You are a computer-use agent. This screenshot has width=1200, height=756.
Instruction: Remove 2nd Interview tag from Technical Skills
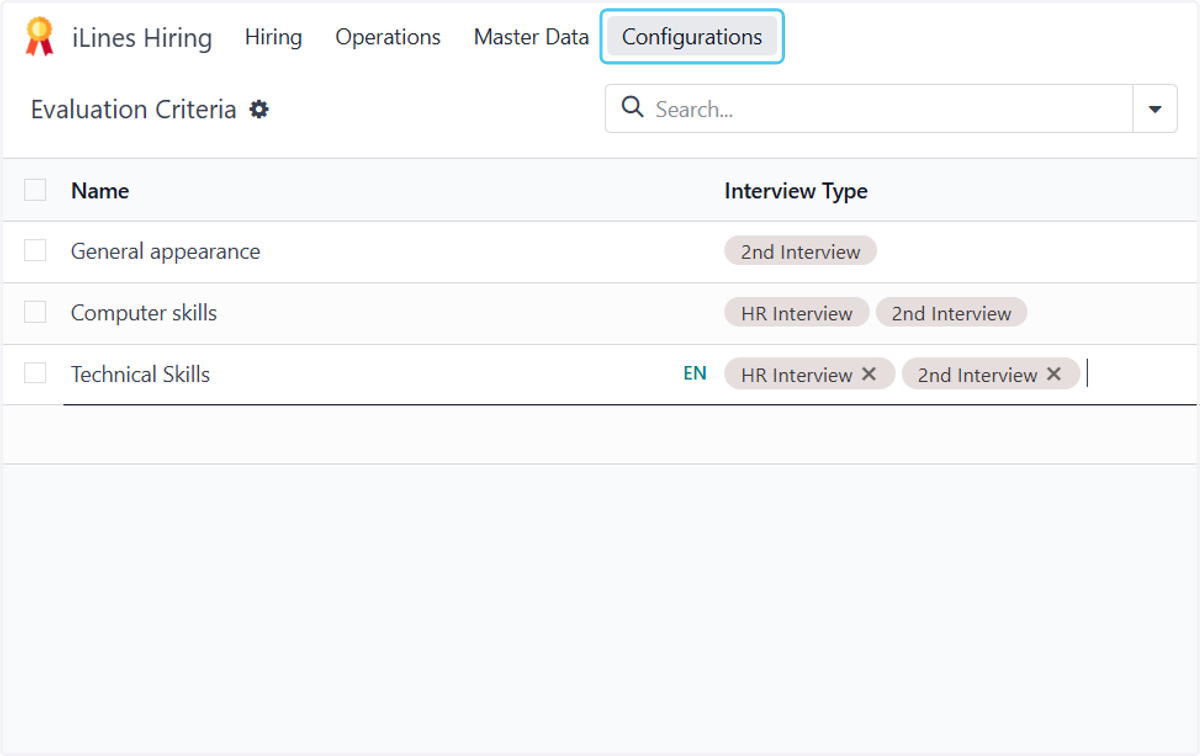tap(1054, 374)
